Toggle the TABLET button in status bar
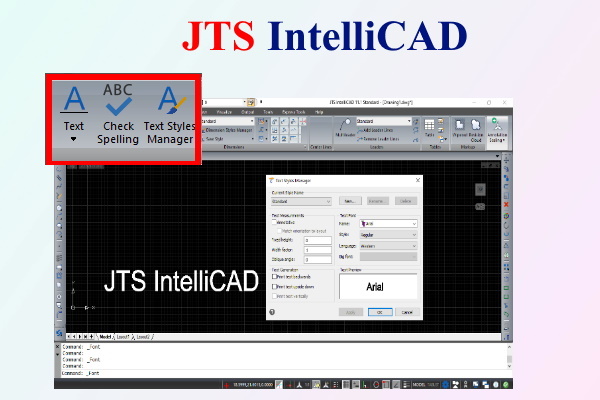600x400 pixels. 433,384
